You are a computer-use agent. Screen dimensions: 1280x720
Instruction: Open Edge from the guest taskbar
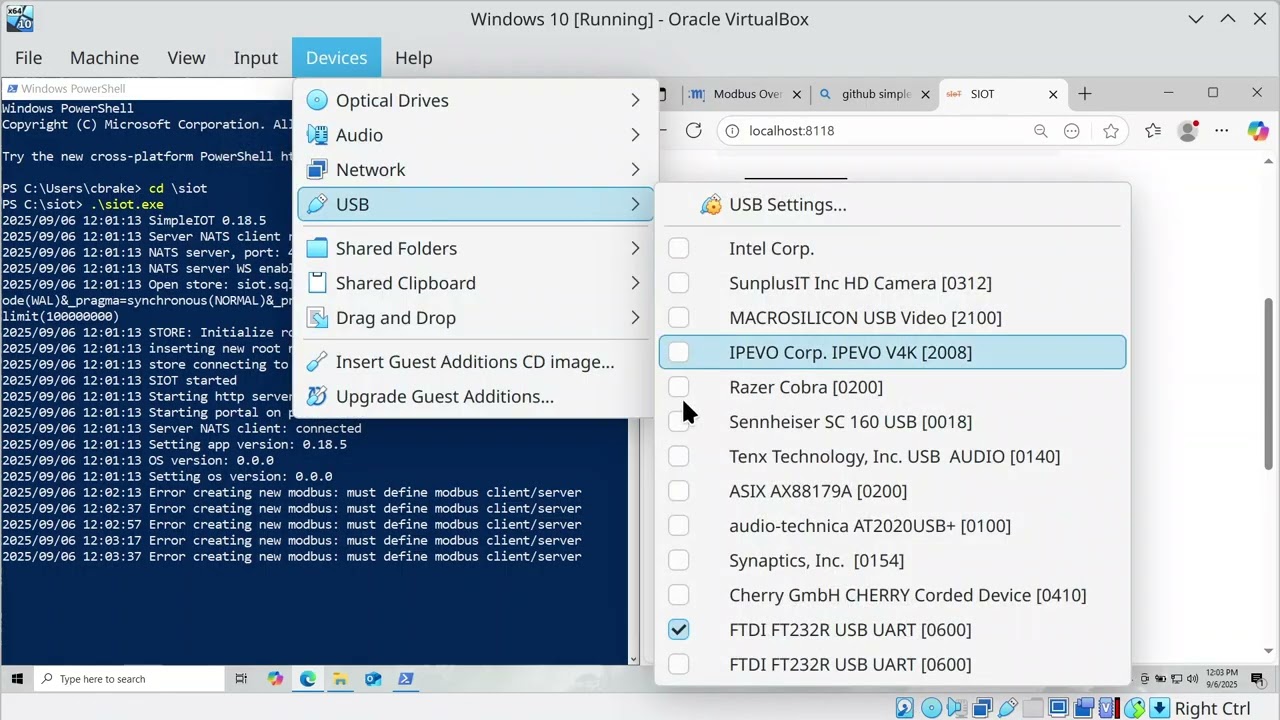point(307,679)
